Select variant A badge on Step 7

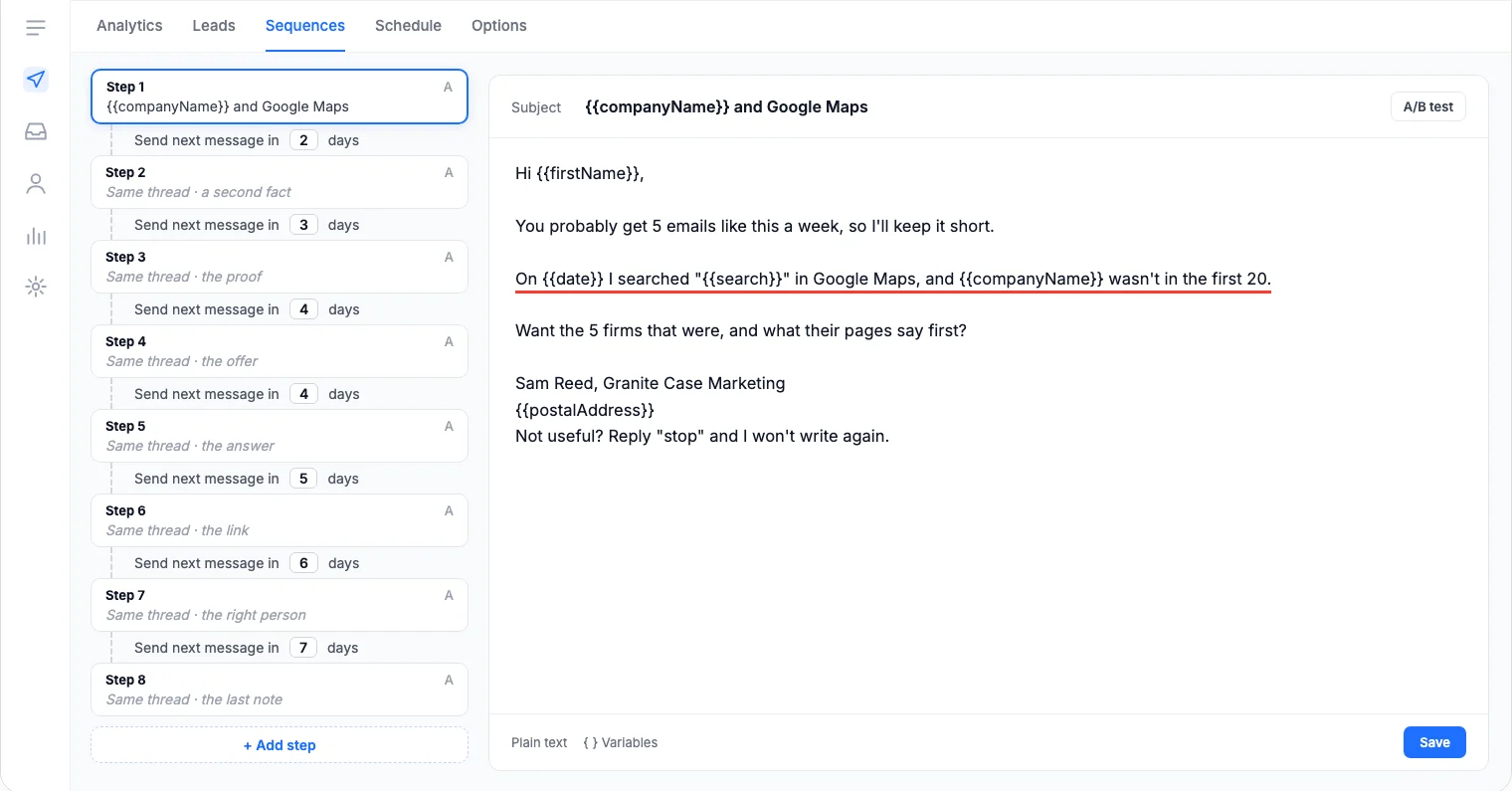point(449,595)
